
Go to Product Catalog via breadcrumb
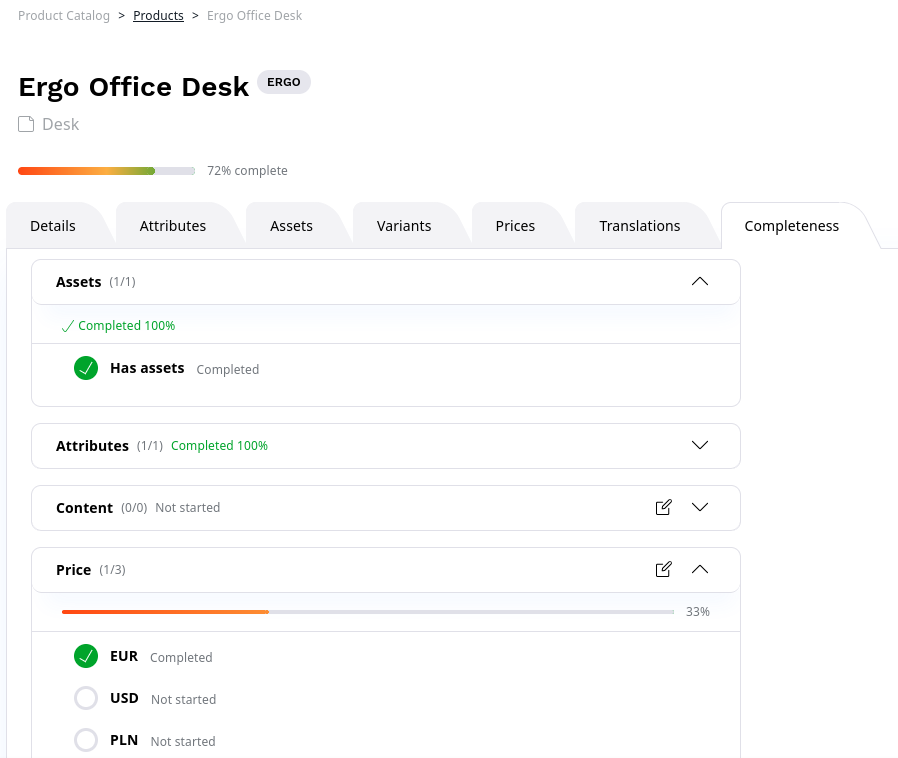click(x=64, y=15)
